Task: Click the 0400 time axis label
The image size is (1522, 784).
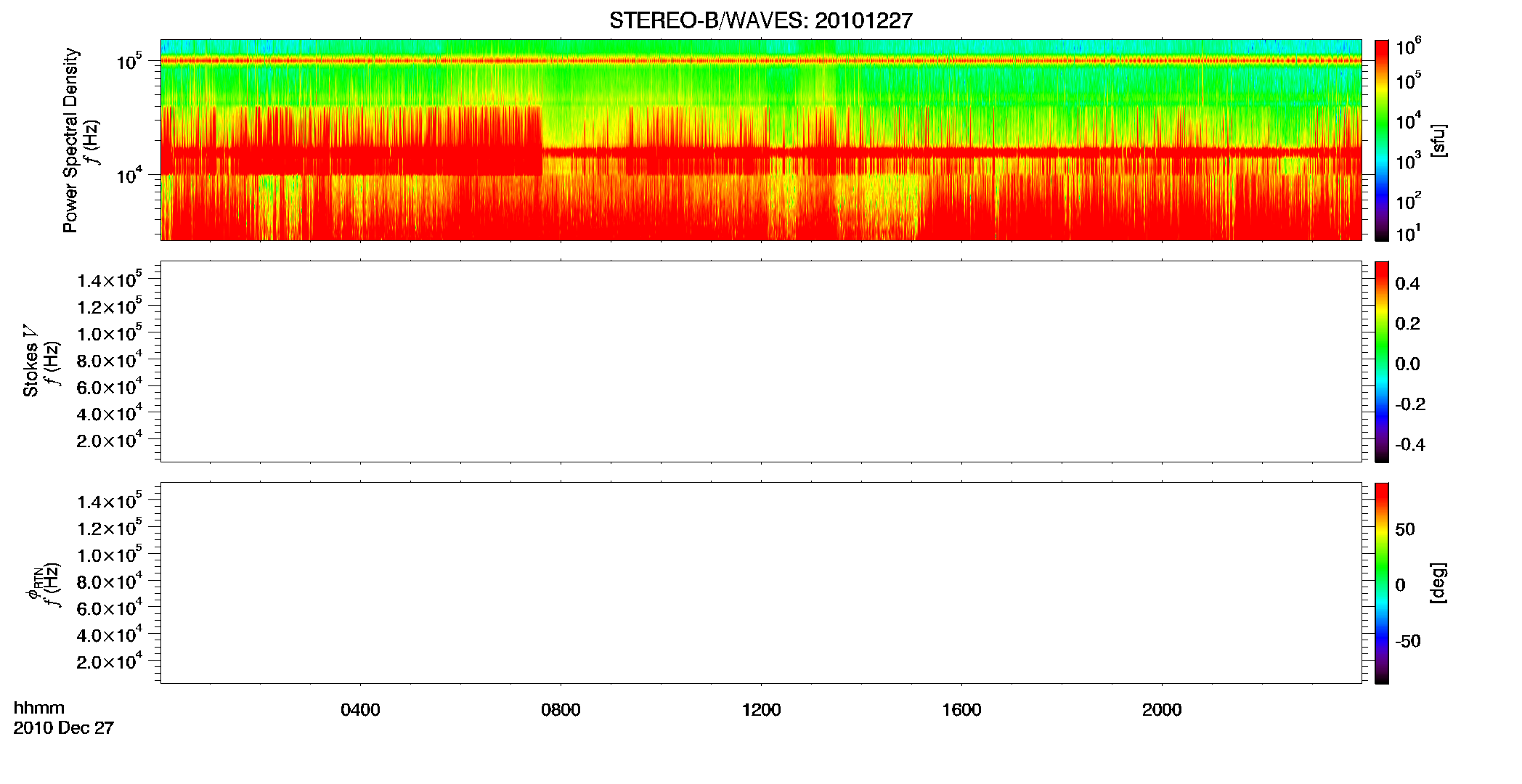Action: point(360,710)
